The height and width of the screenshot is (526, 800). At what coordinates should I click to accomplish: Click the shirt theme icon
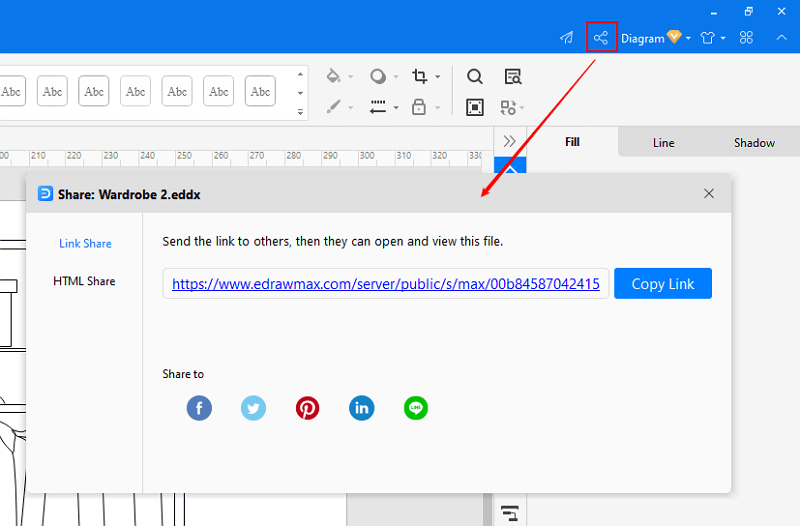click(x=707, y=38)
